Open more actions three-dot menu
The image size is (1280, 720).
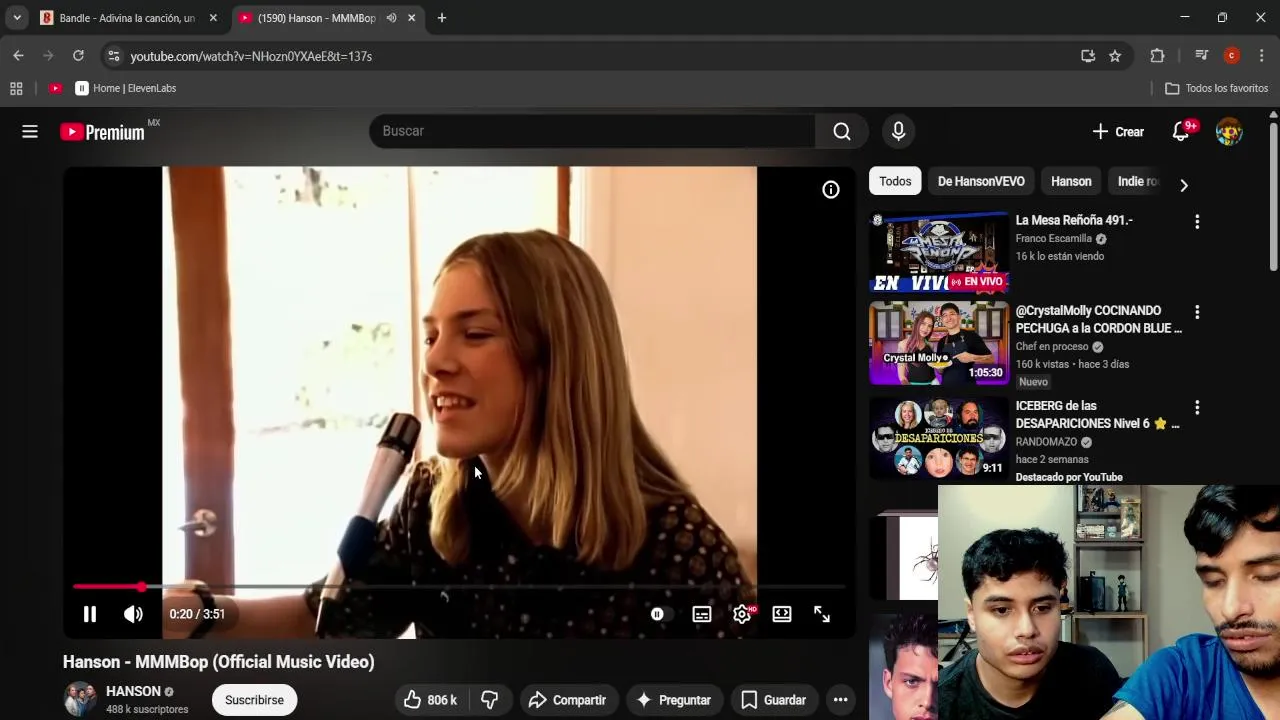point(841,700)
